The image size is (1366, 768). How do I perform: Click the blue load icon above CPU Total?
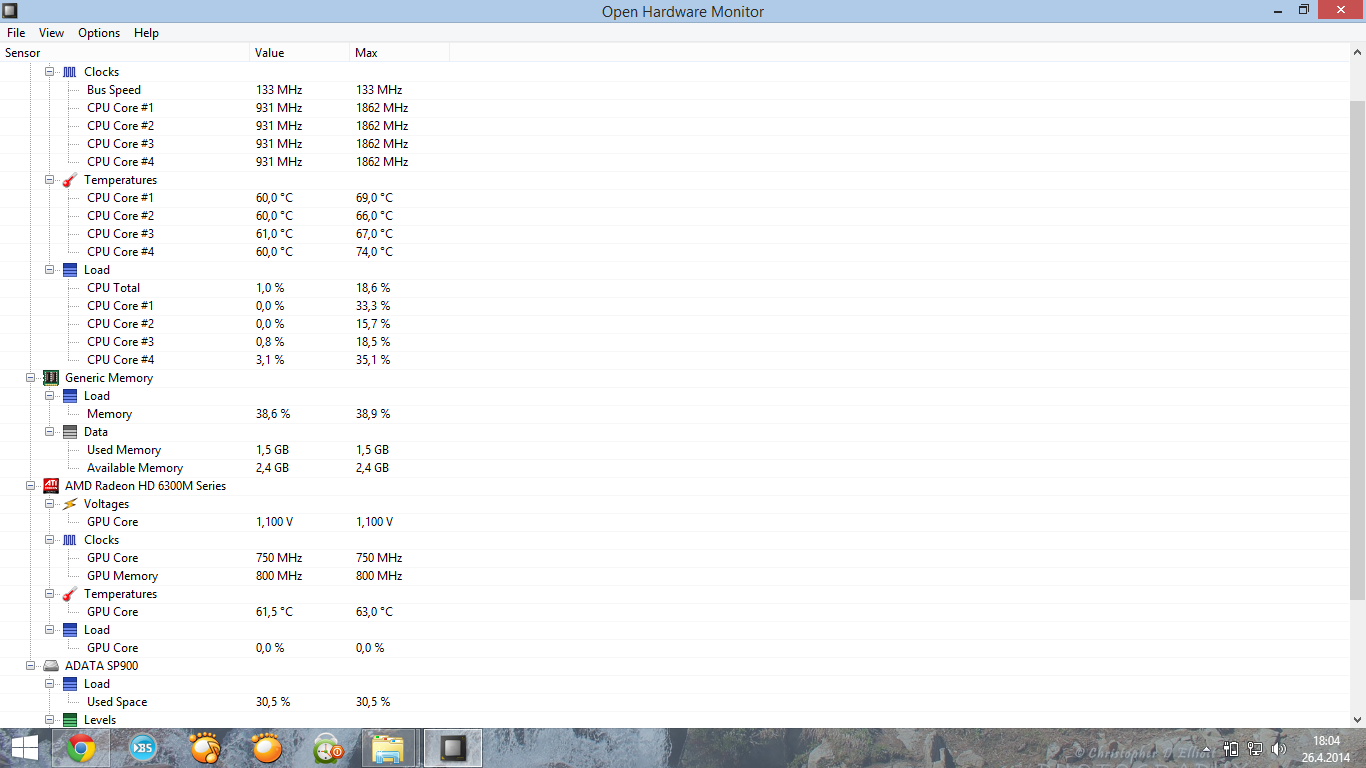coord(69,270)
